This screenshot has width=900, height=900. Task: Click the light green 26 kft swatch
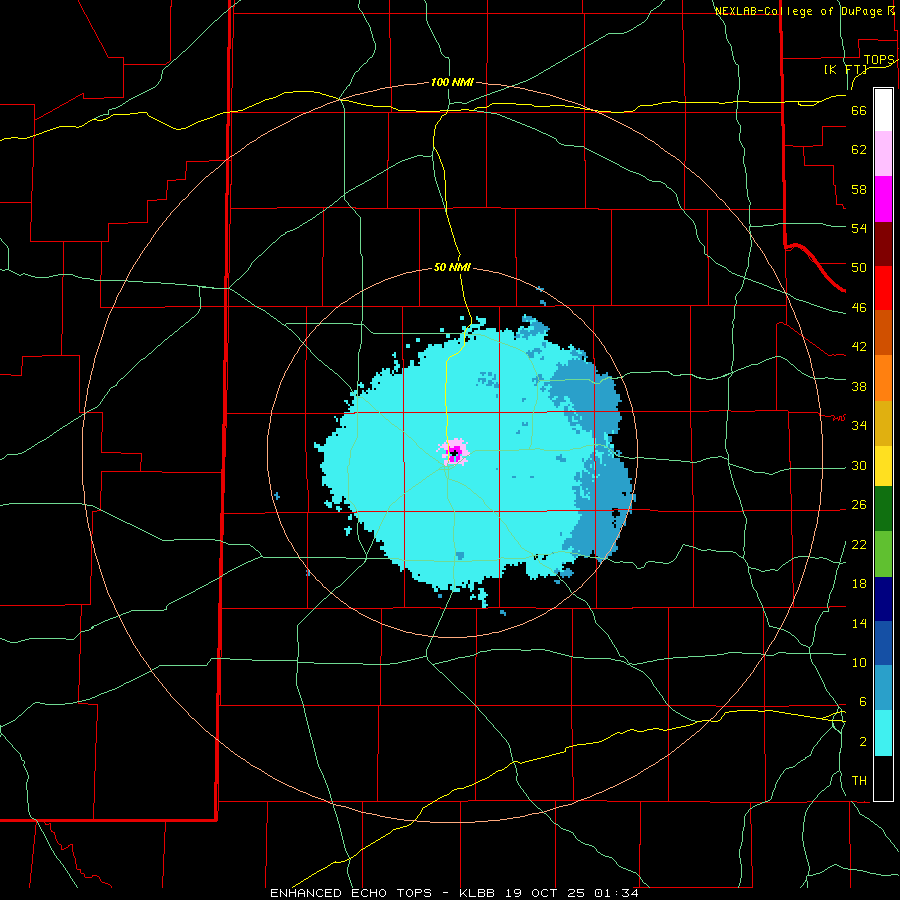point(883,554)
